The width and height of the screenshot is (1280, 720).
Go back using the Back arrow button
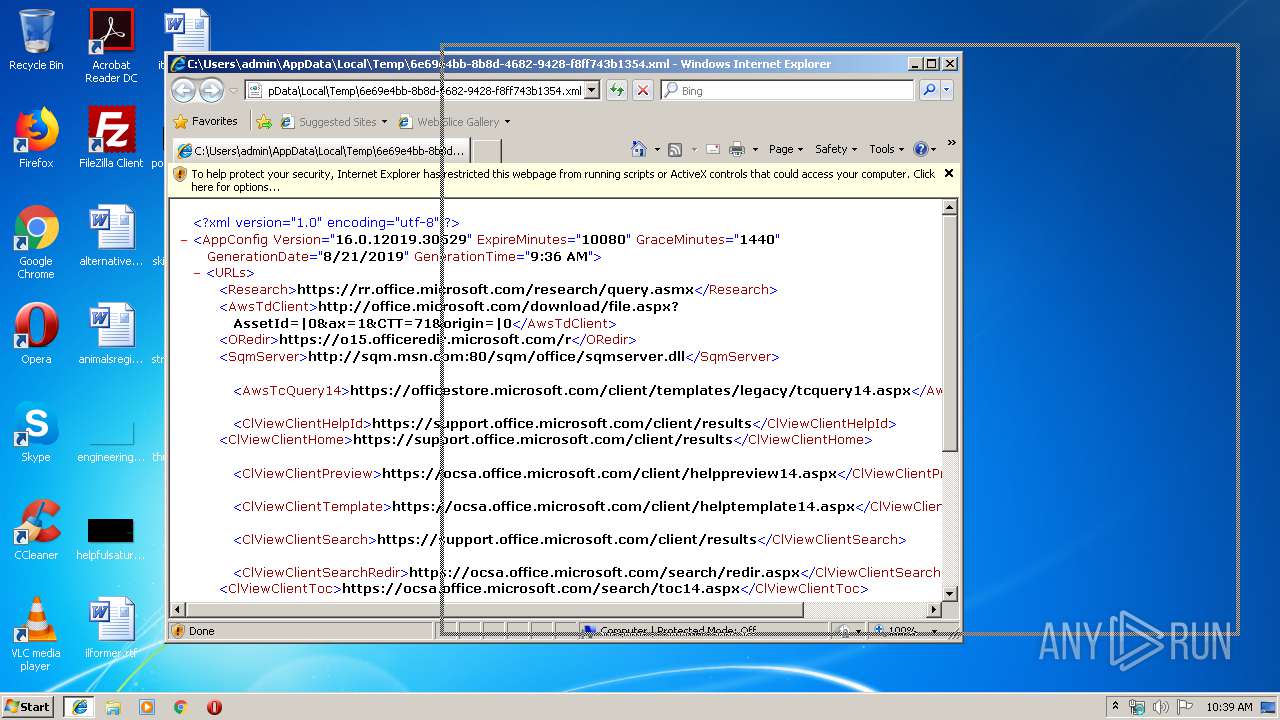pyautogui.click(x=183, y=91)
